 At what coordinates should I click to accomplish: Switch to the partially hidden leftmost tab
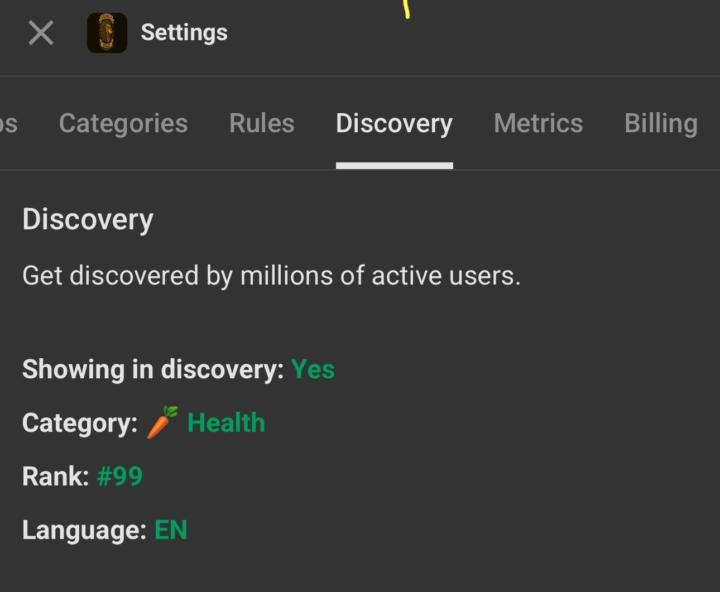(x=8, y=124)
